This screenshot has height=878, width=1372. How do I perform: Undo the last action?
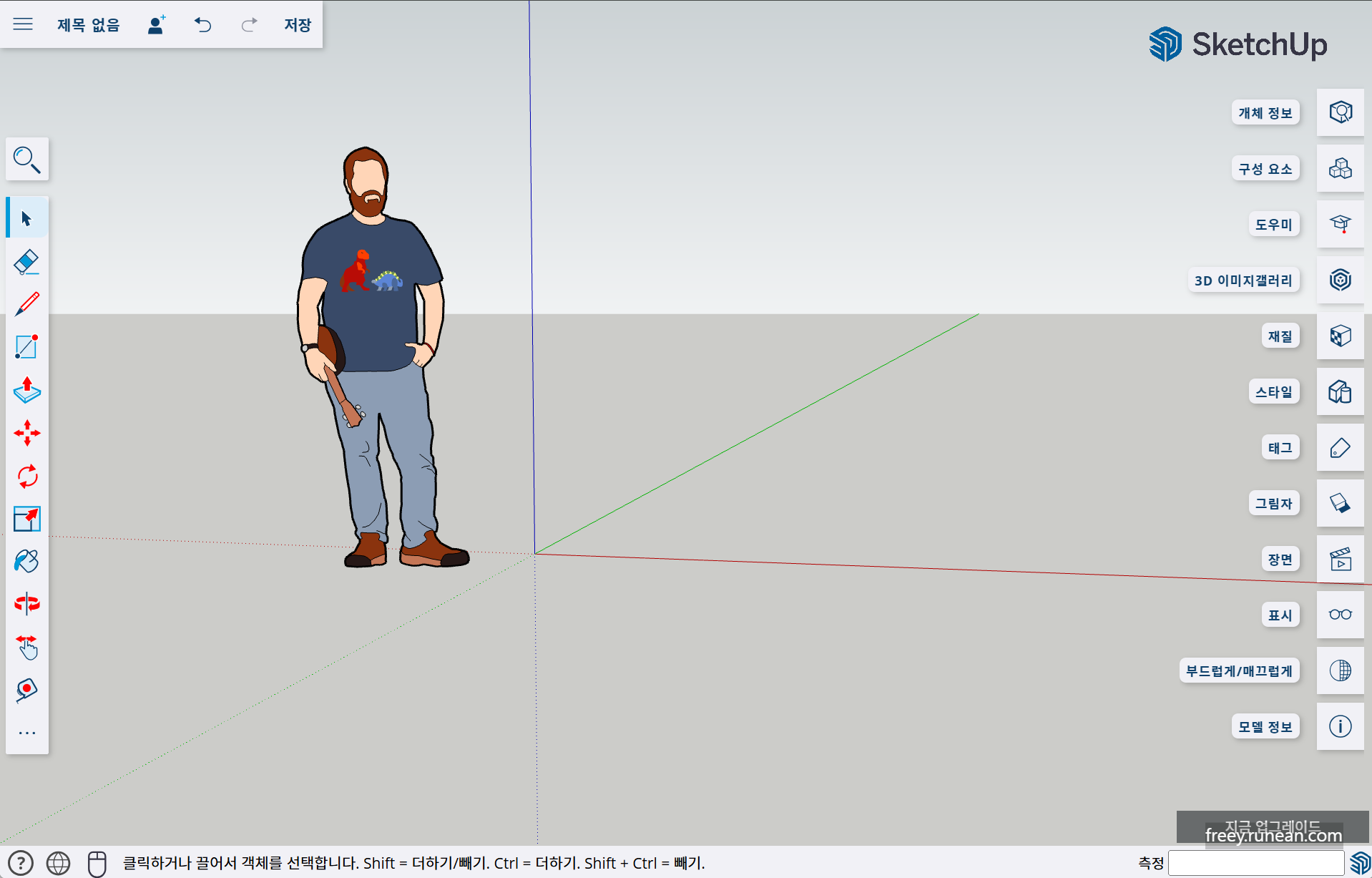click(202, 24)
